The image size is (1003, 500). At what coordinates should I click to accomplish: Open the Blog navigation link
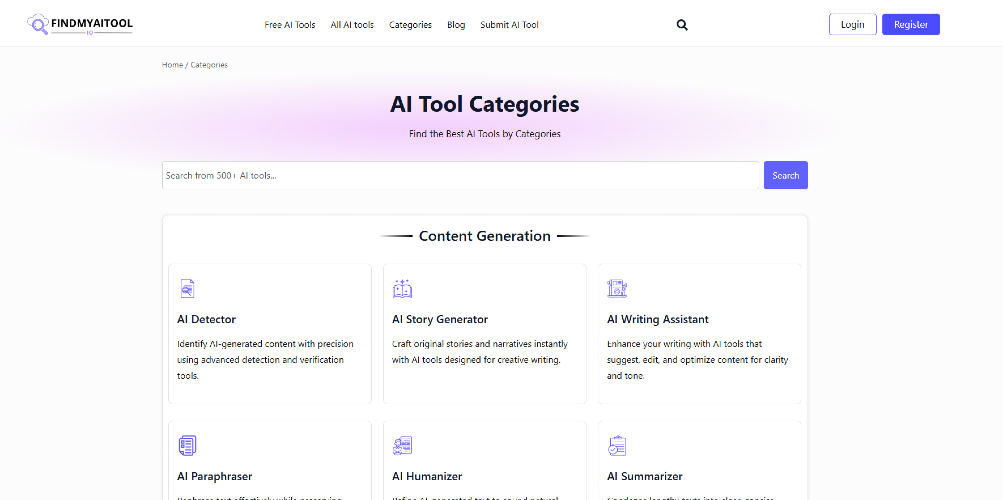(x=456, y=25)
